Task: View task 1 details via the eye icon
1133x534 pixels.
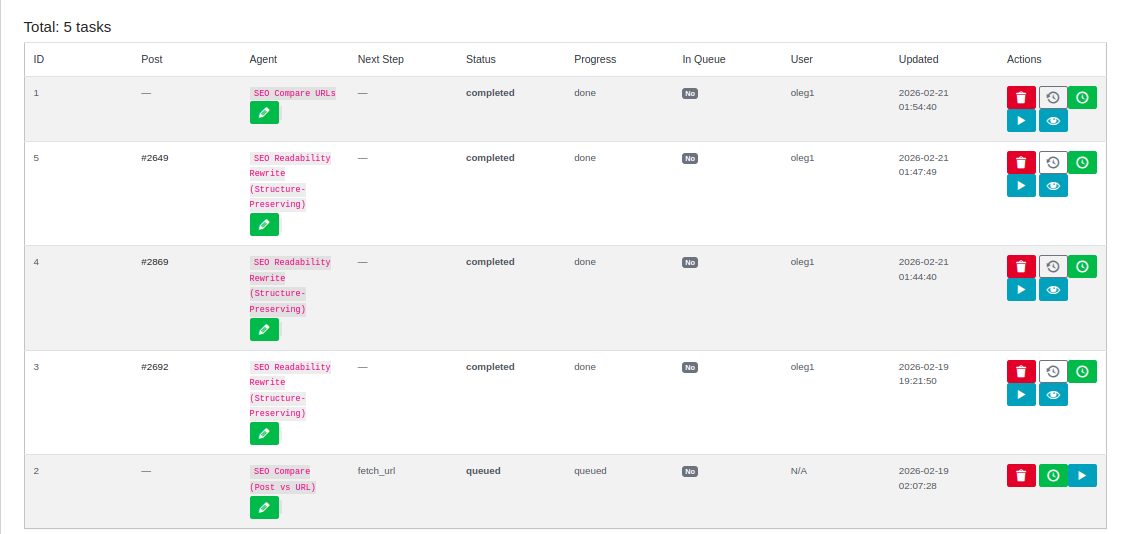Action: pos(1052,121)
